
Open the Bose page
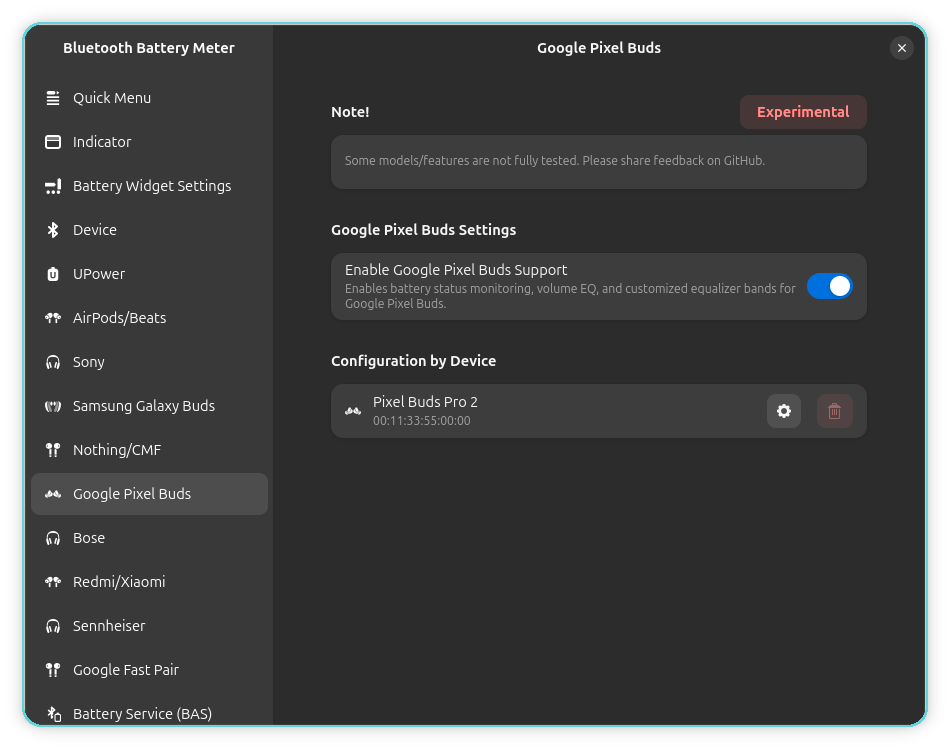click(x=149, y=538)
